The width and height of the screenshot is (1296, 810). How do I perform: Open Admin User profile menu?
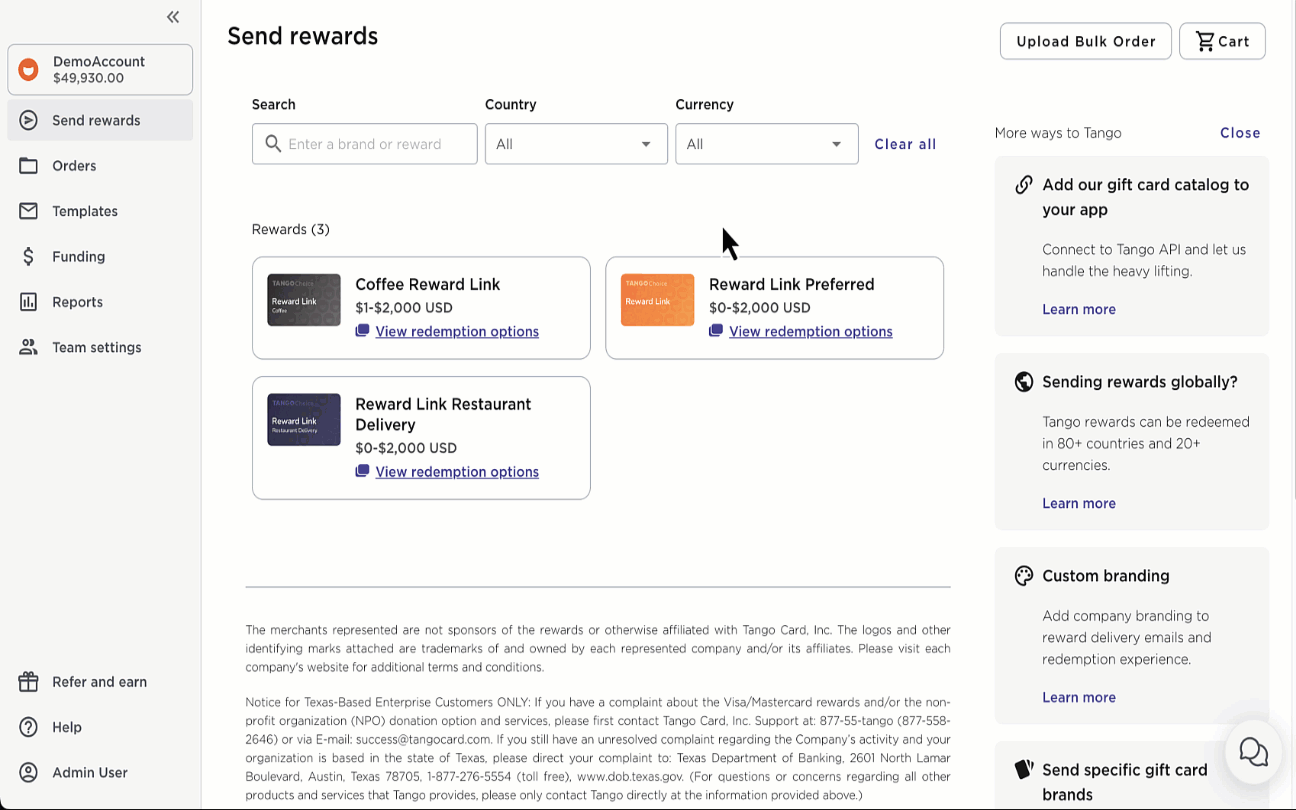point(100,773)
